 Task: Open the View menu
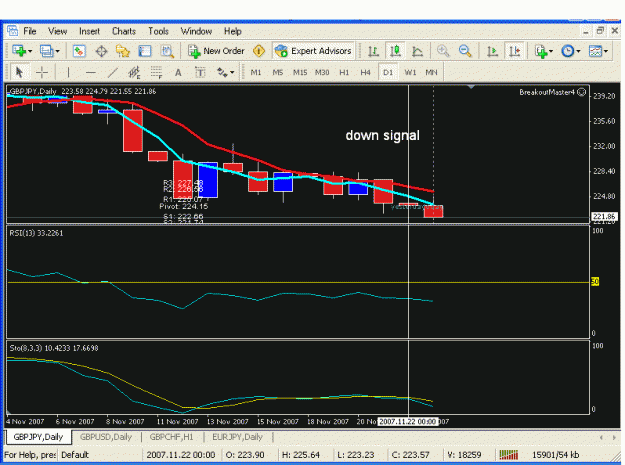click(57, 31)
